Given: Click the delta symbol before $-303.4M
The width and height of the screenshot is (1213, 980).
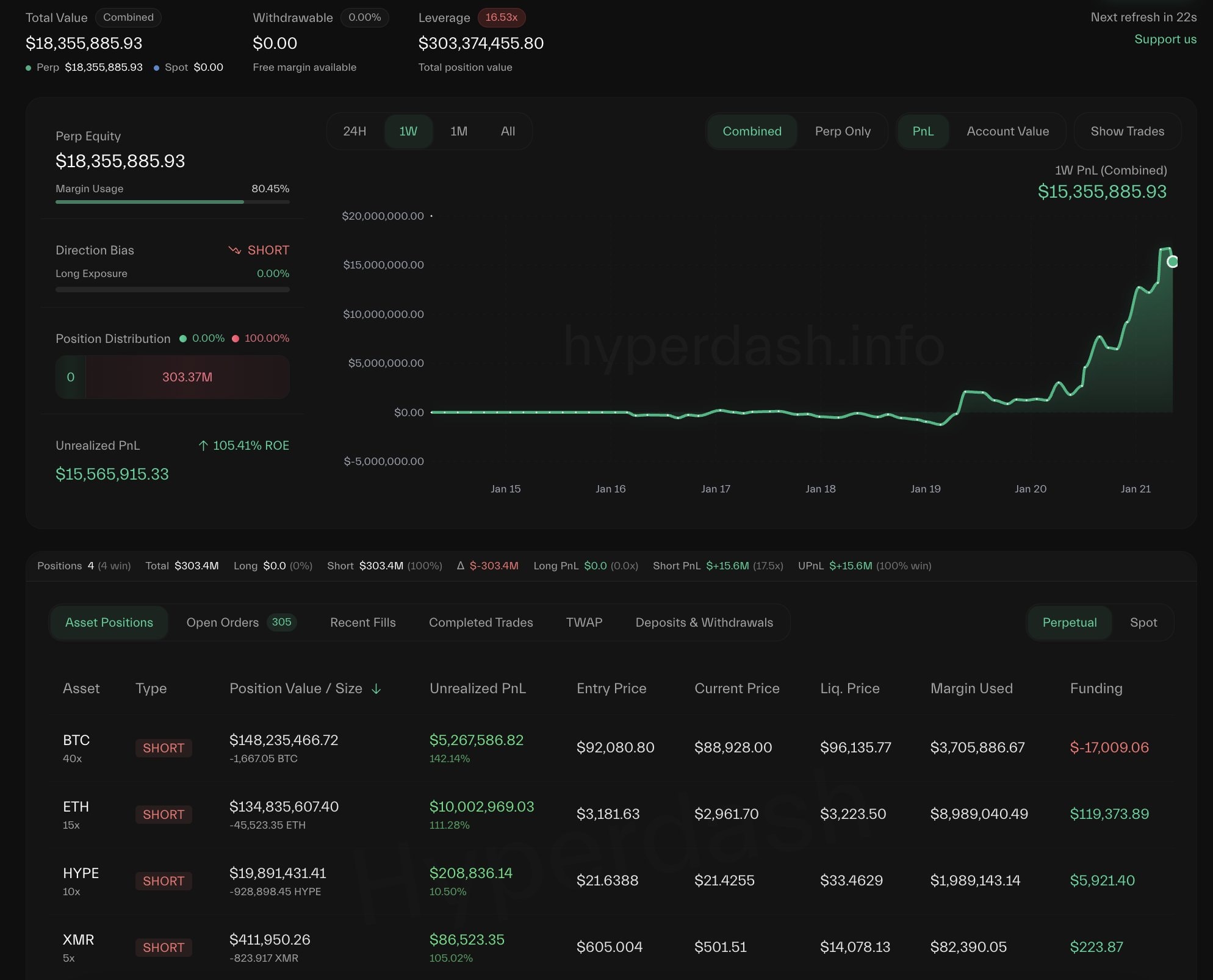Looking at the screenshot, I should (461, 566).
